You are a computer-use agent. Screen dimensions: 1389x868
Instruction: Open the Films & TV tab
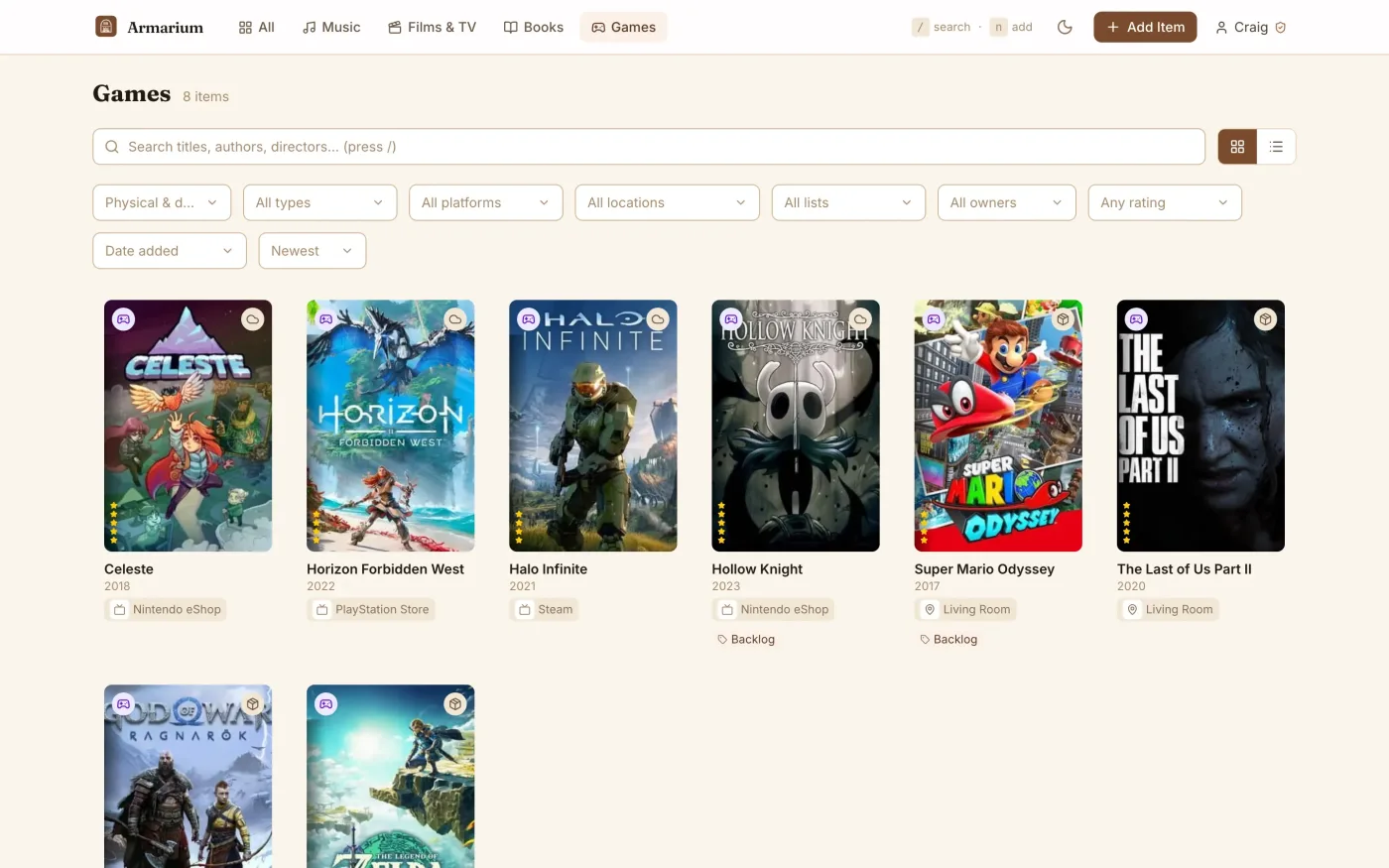point(433,27)
